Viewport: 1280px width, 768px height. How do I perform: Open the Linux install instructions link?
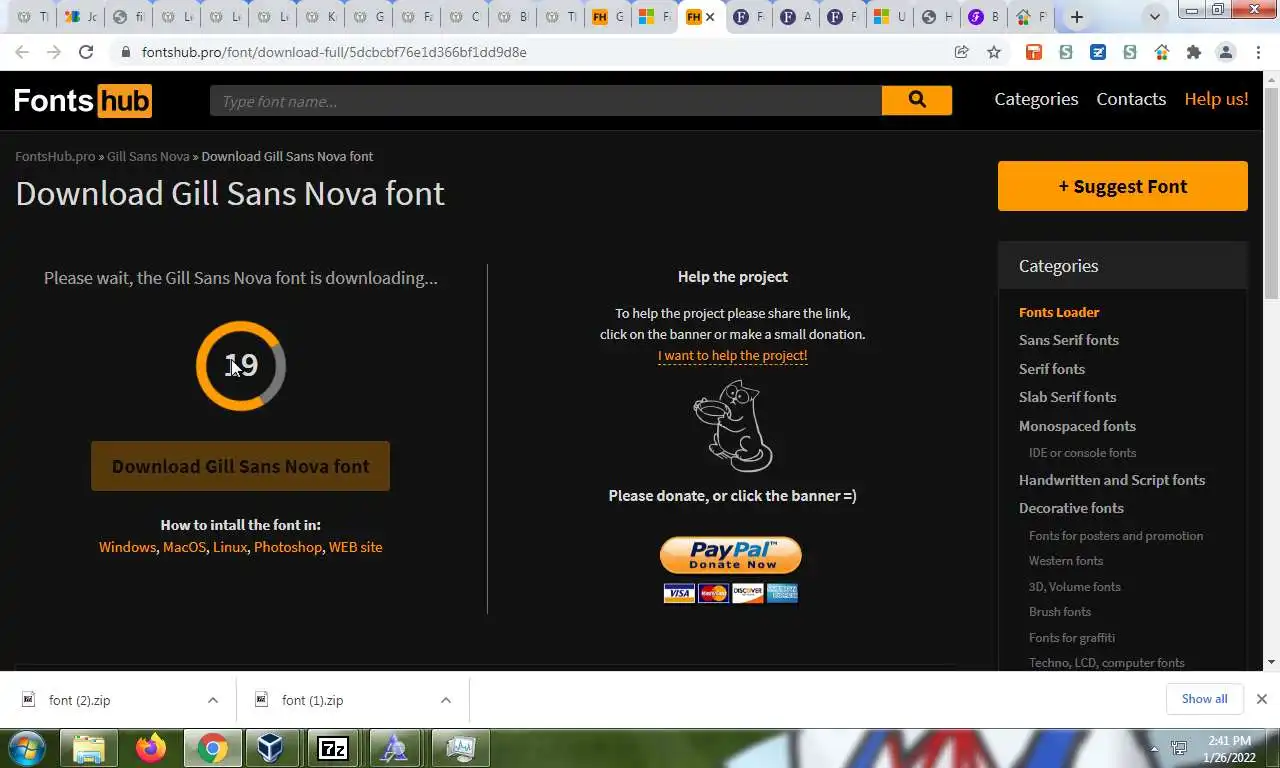230,547
